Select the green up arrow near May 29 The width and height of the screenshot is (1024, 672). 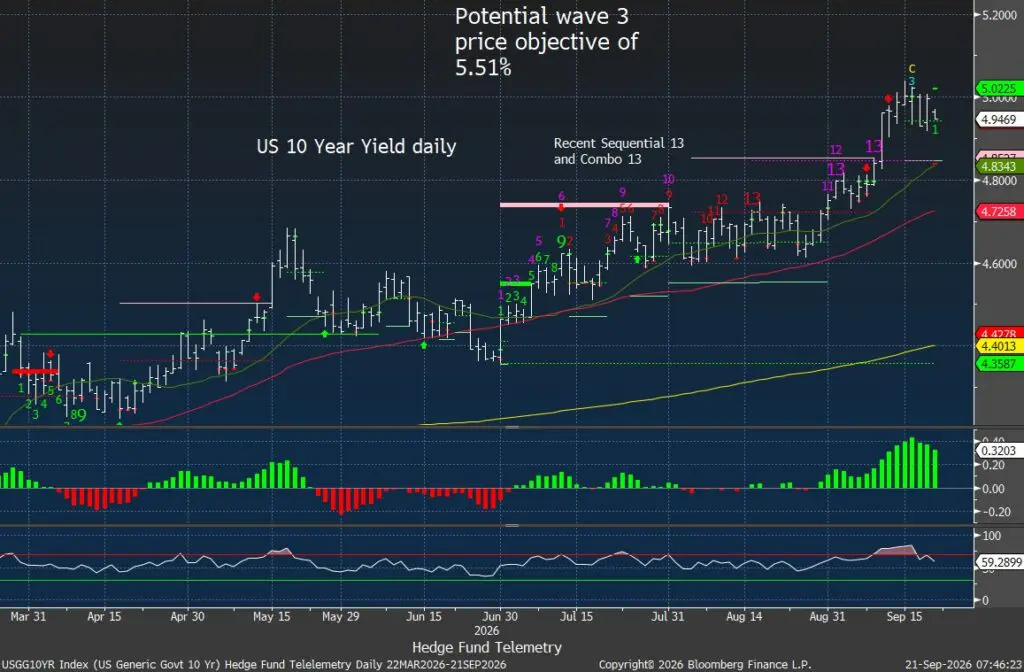pyautogui.click(x=325, y=334)
